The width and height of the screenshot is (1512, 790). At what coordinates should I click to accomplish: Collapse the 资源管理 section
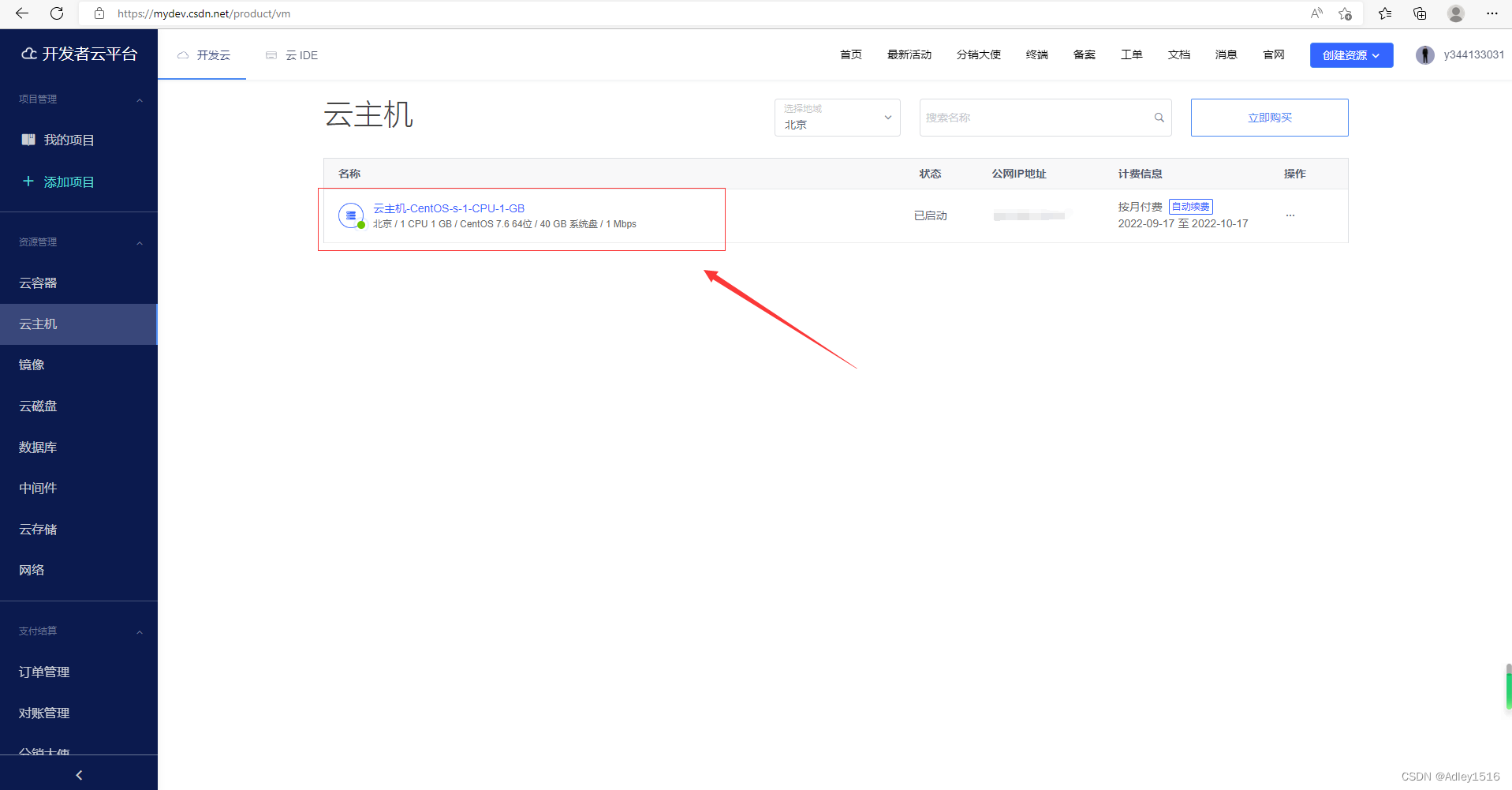(140, 241)
